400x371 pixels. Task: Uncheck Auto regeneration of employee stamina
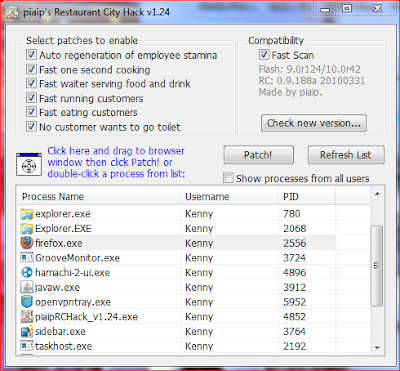coord(31,55)
